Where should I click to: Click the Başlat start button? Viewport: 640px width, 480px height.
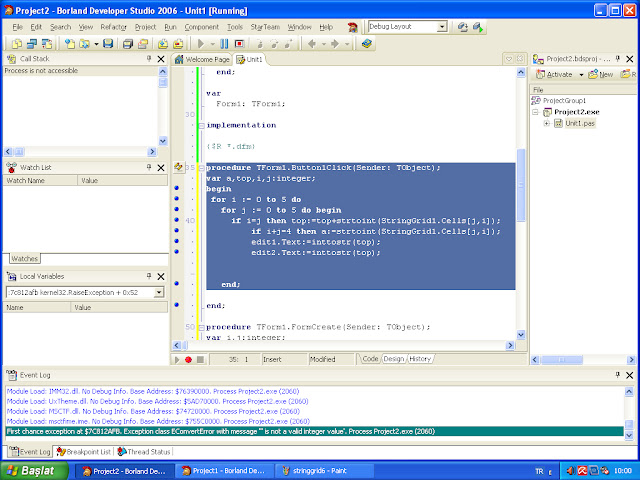(x=35, y=471)
